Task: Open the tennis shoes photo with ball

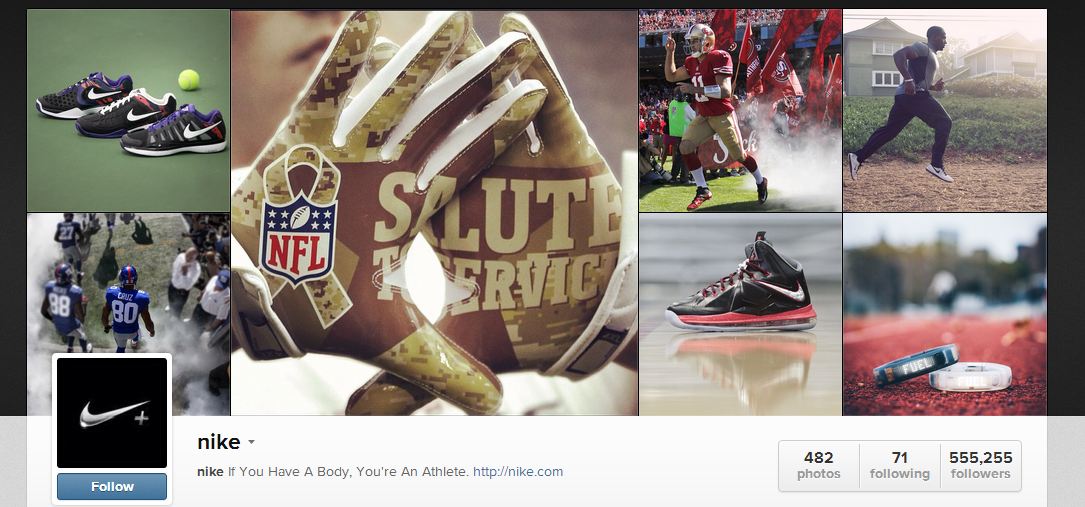Action: tap(128, 110)
